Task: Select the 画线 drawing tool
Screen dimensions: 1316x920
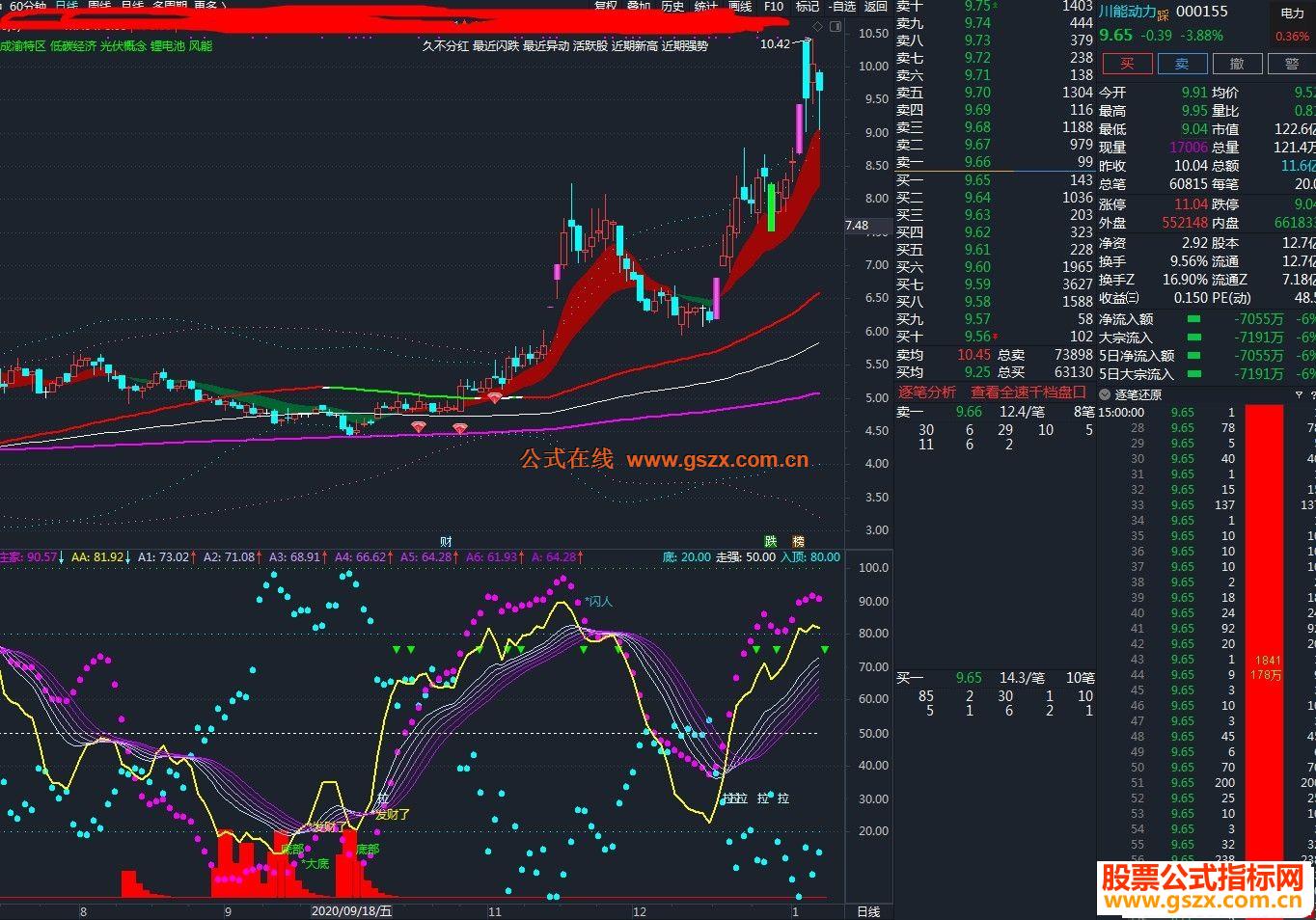Action: [740, 6]
